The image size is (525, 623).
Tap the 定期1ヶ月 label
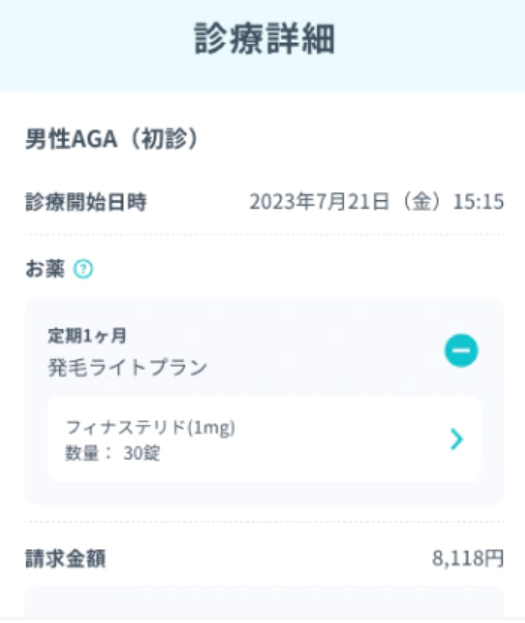coord(87,336)
